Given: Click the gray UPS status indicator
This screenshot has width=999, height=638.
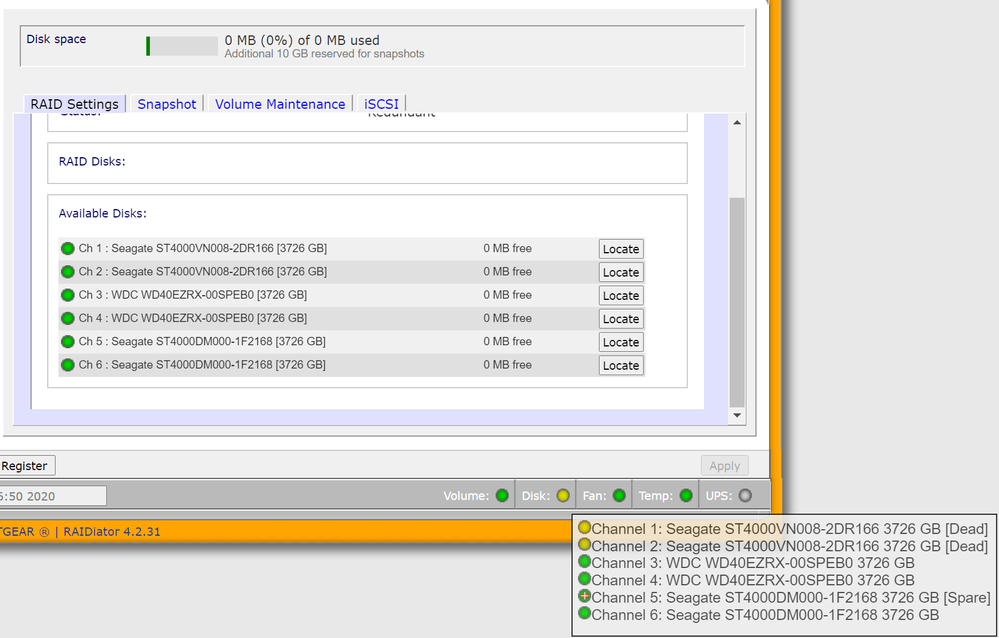Looking at the screenshot, I should click(745, 495).
